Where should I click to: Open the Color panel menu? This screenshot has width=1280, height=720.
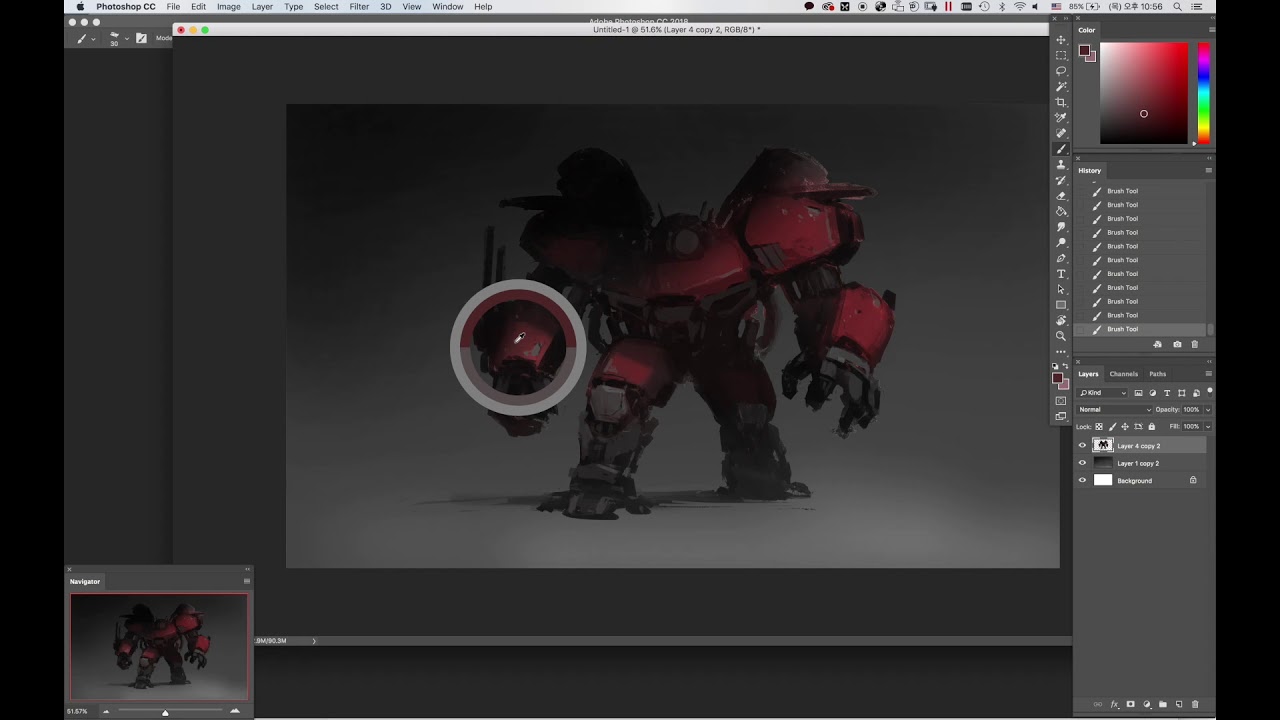click(1212, 30)
